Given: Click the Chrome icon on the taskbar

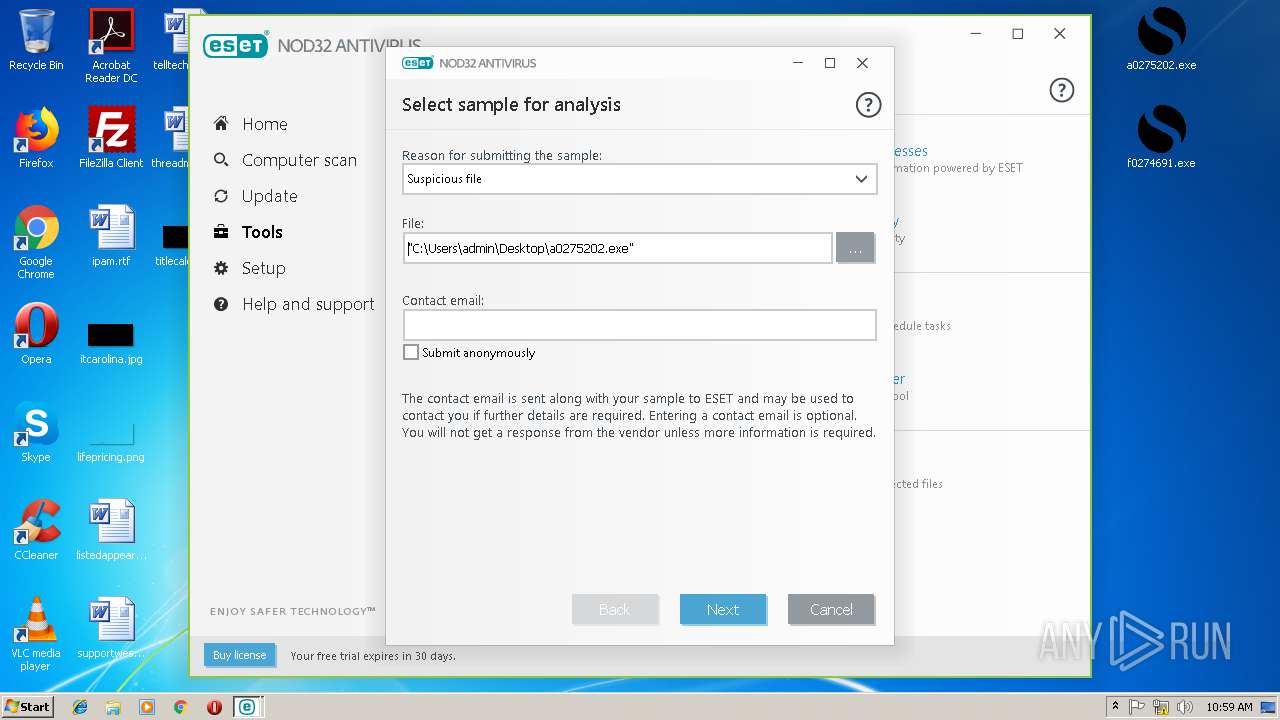Looking at the screenshot, I should point(180,707).
